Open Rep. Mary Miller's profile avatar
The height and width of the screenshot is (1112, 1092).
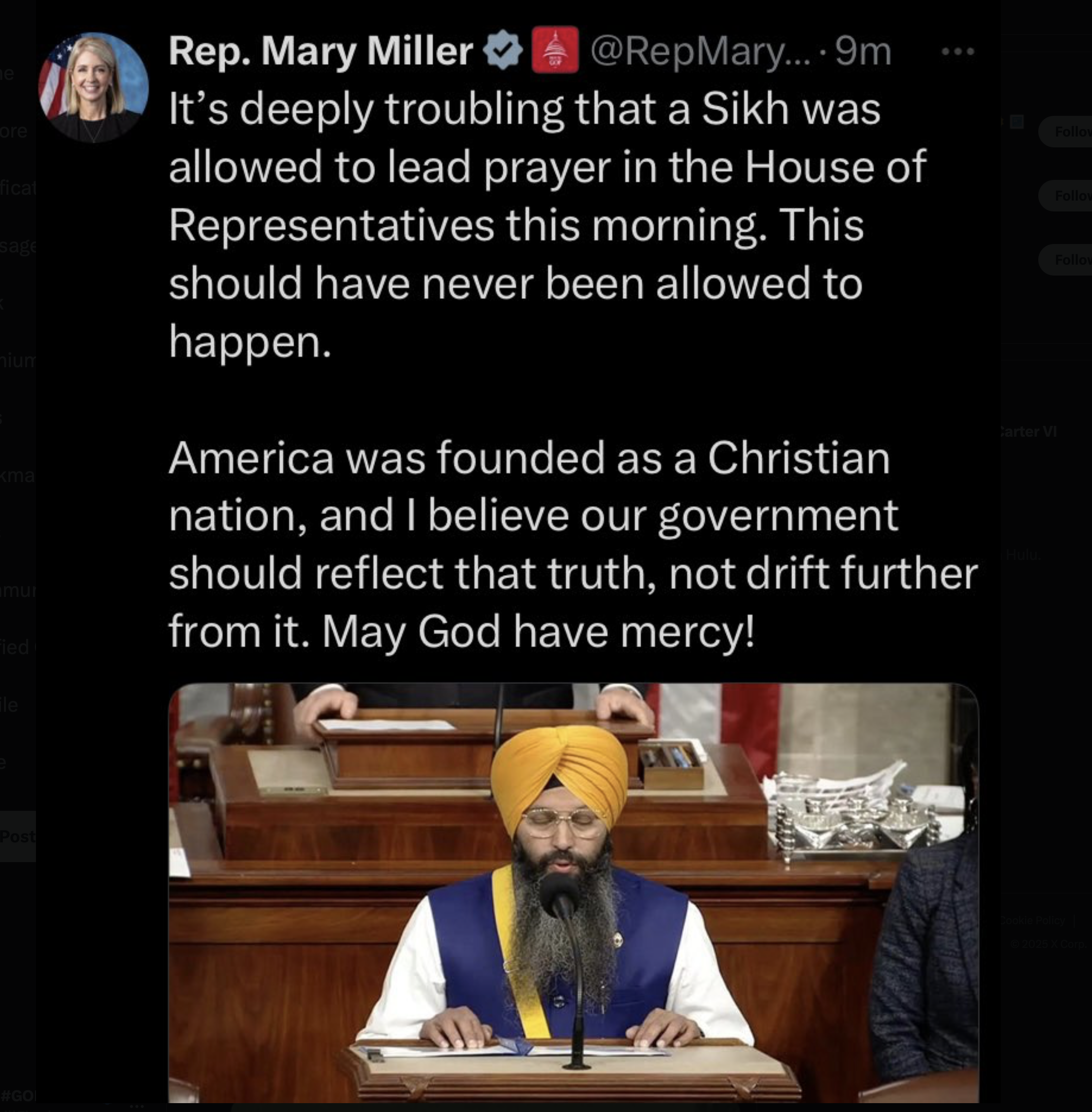94,87
